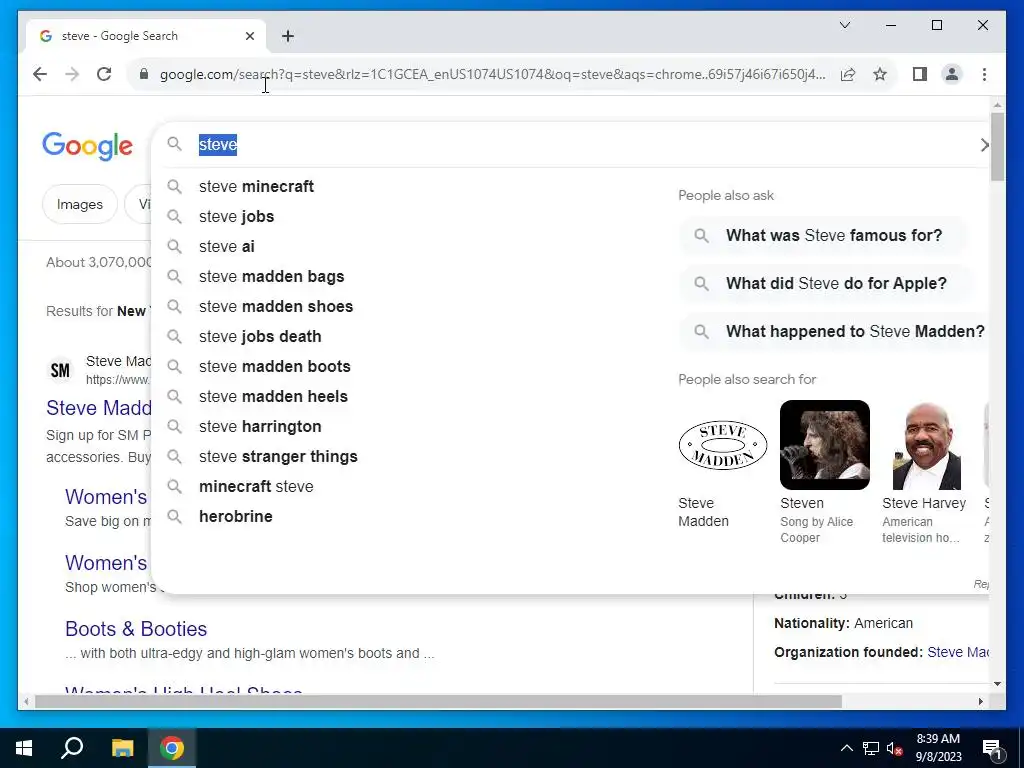Reload the Google search page
This screenshot has height=768, width=1024.
tap(104, 74)
